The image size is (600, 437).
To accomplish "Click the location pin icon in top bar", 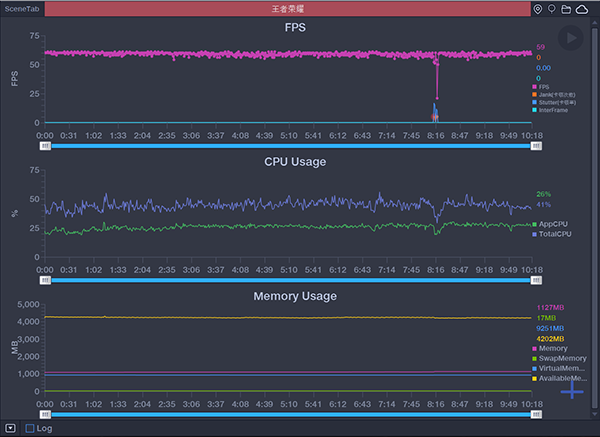I will (x=539, y=9).
